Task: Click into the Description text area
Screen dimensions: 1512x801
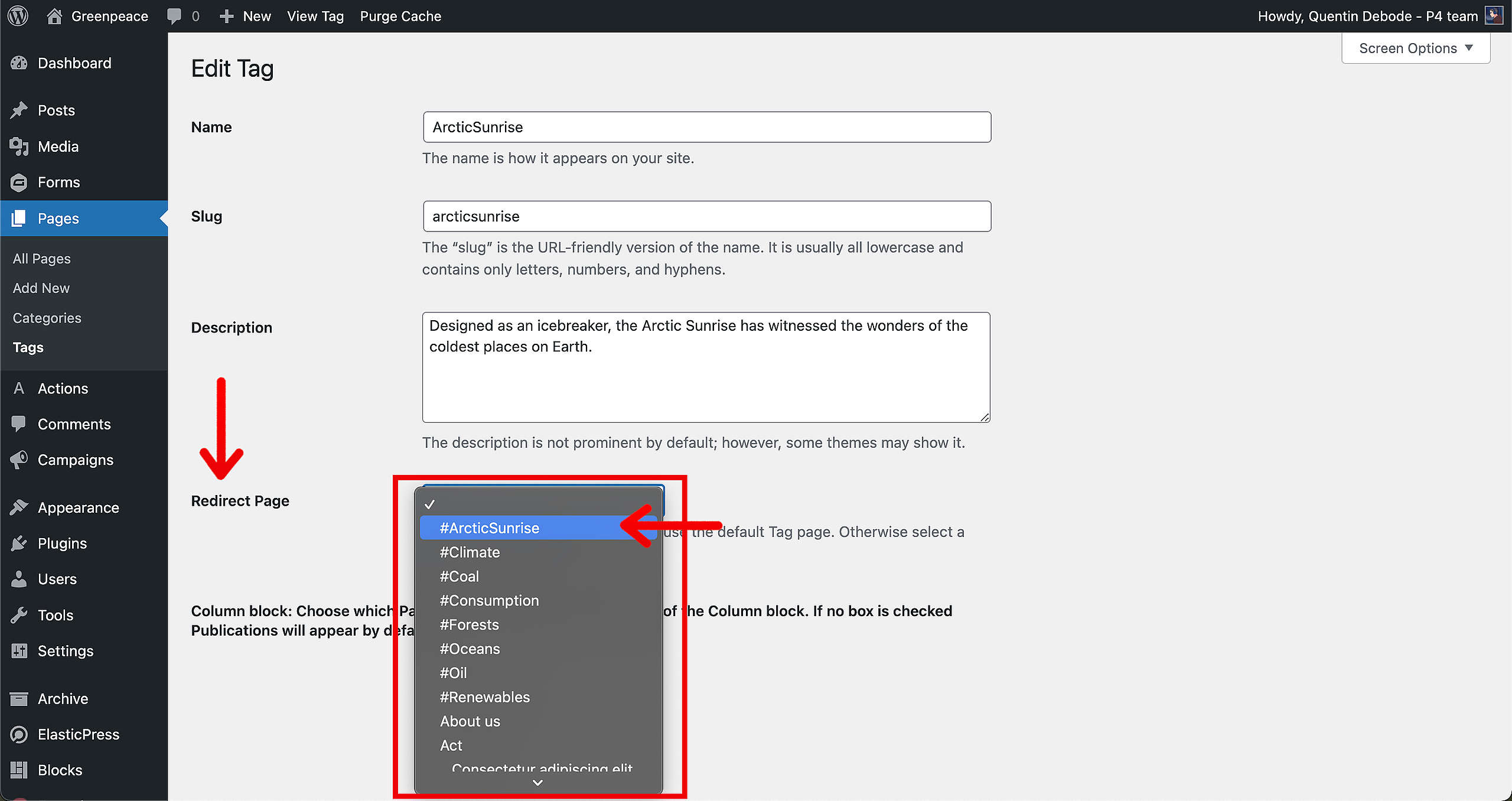Action: [706, 367]
